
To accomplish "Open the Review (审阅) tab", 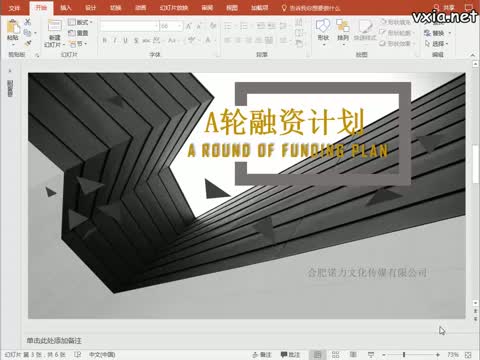I will click(207, 8).
